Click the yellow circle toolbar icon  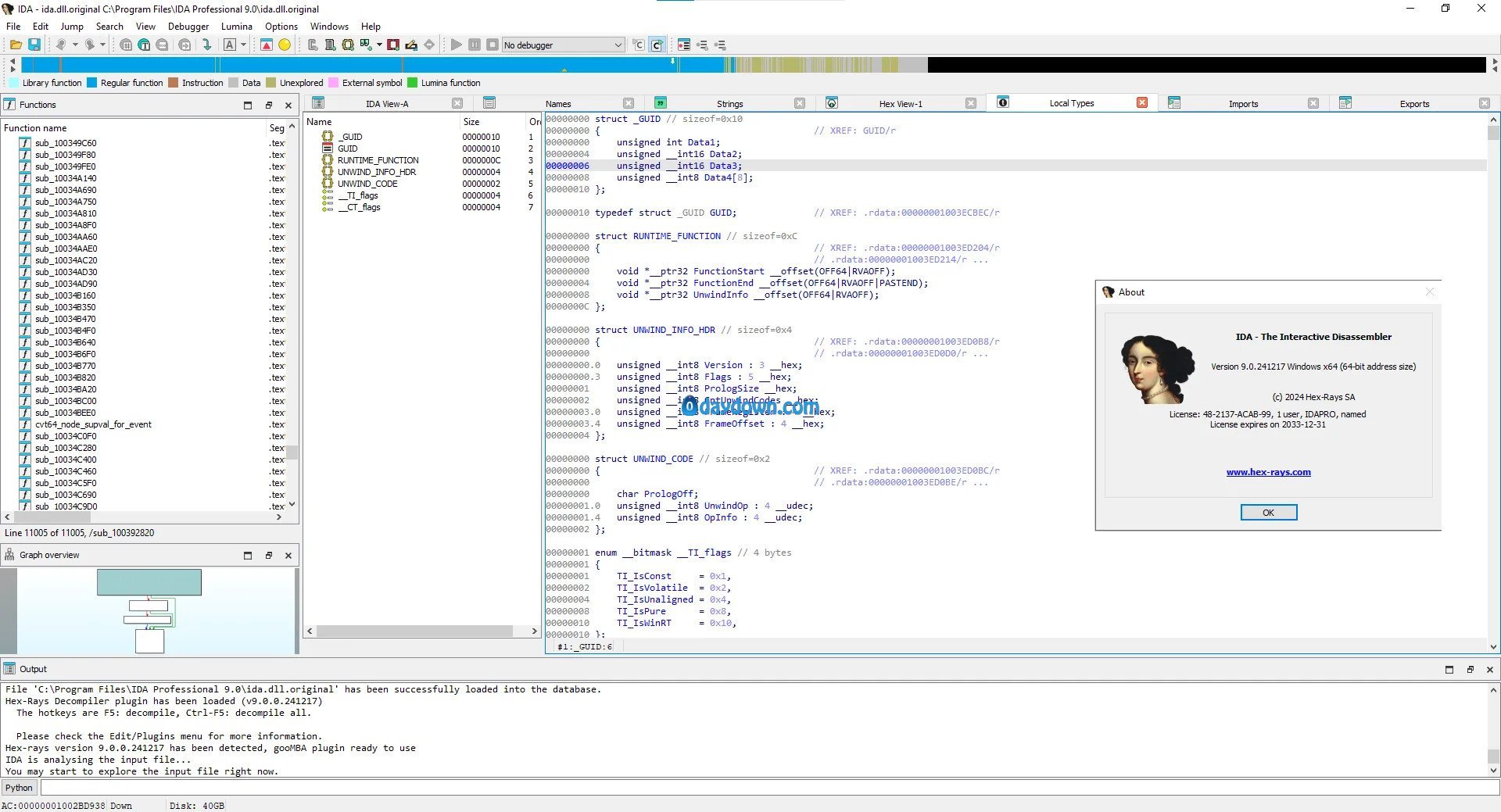coord(285,45)
